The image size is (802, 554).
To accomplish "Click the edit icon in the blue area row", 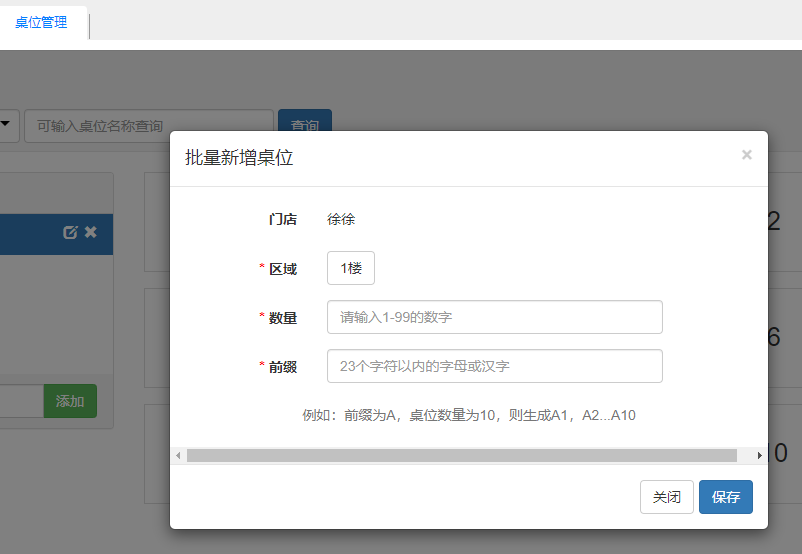I will point(70,232).
